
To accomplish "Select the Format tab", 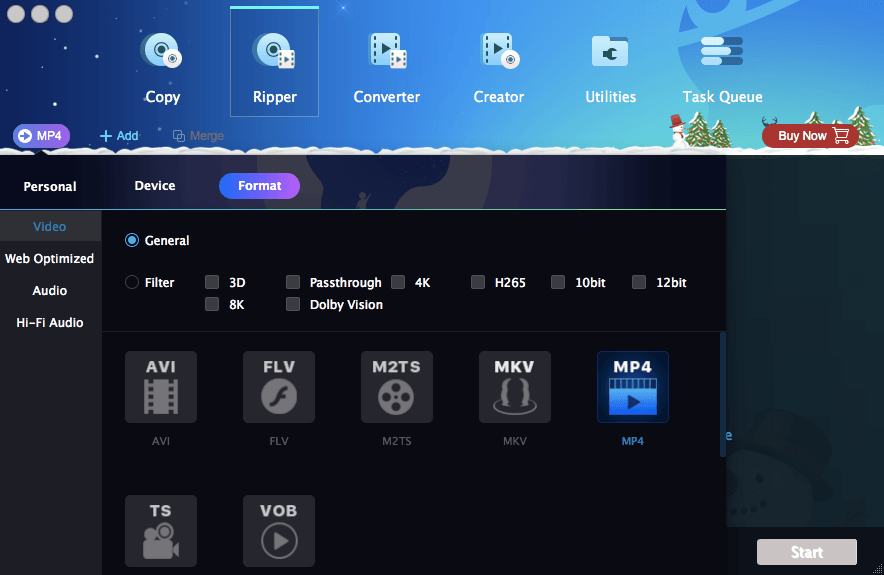I will coord(259,186).
